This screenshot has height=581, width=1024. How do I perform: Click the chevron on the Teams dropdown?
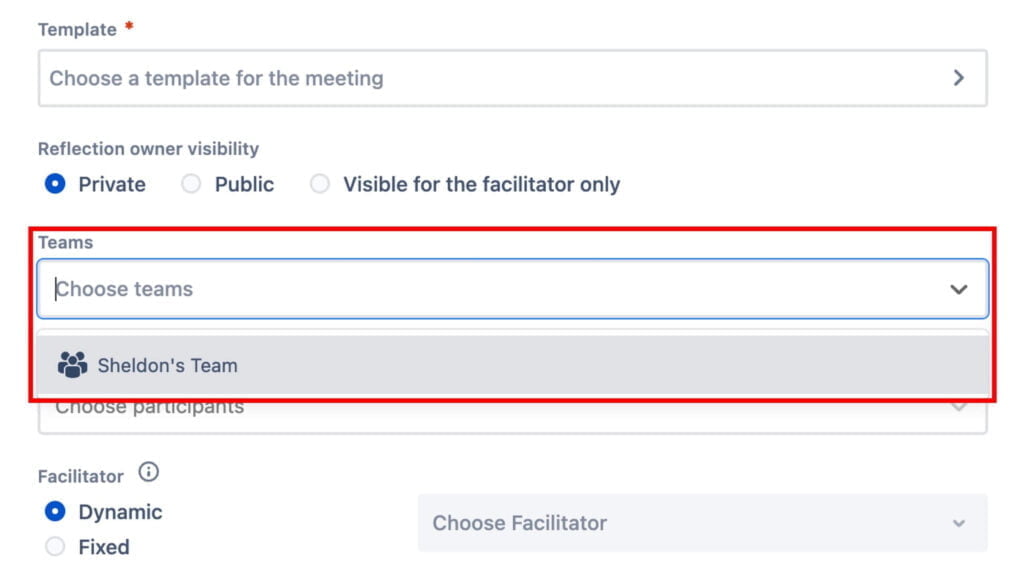click(958, 287)
